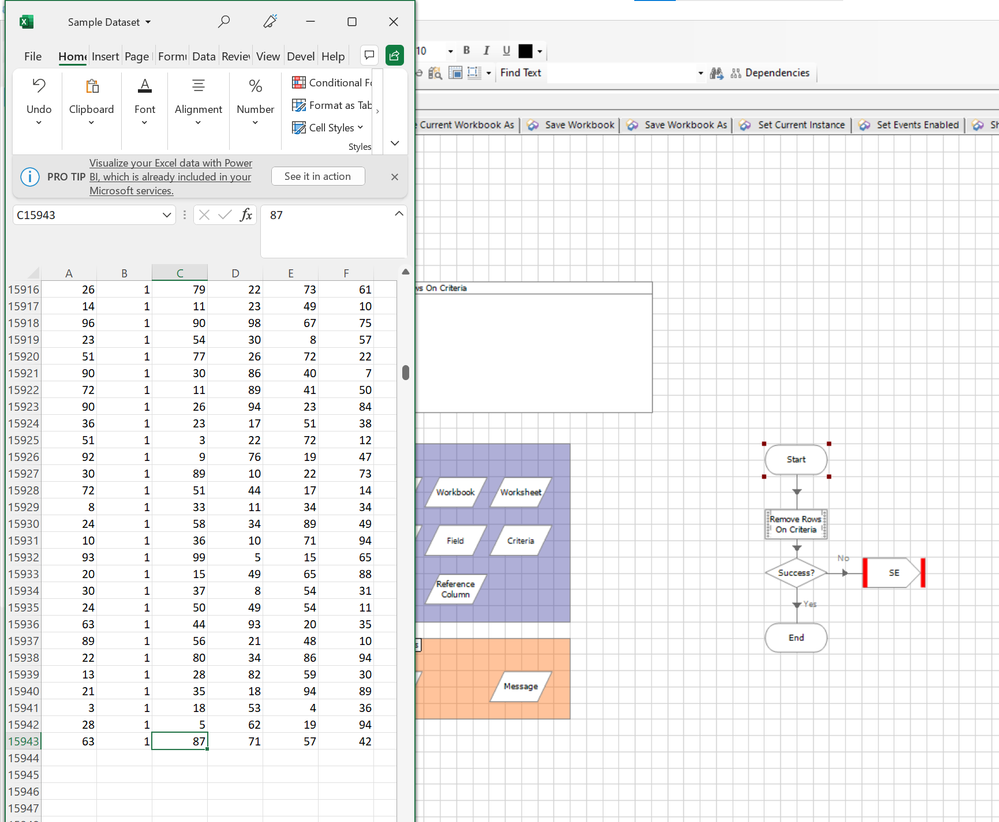This screenshot has height=822, width=999.
Task: Open the Alignment group
Action: [x=198, y=102]
